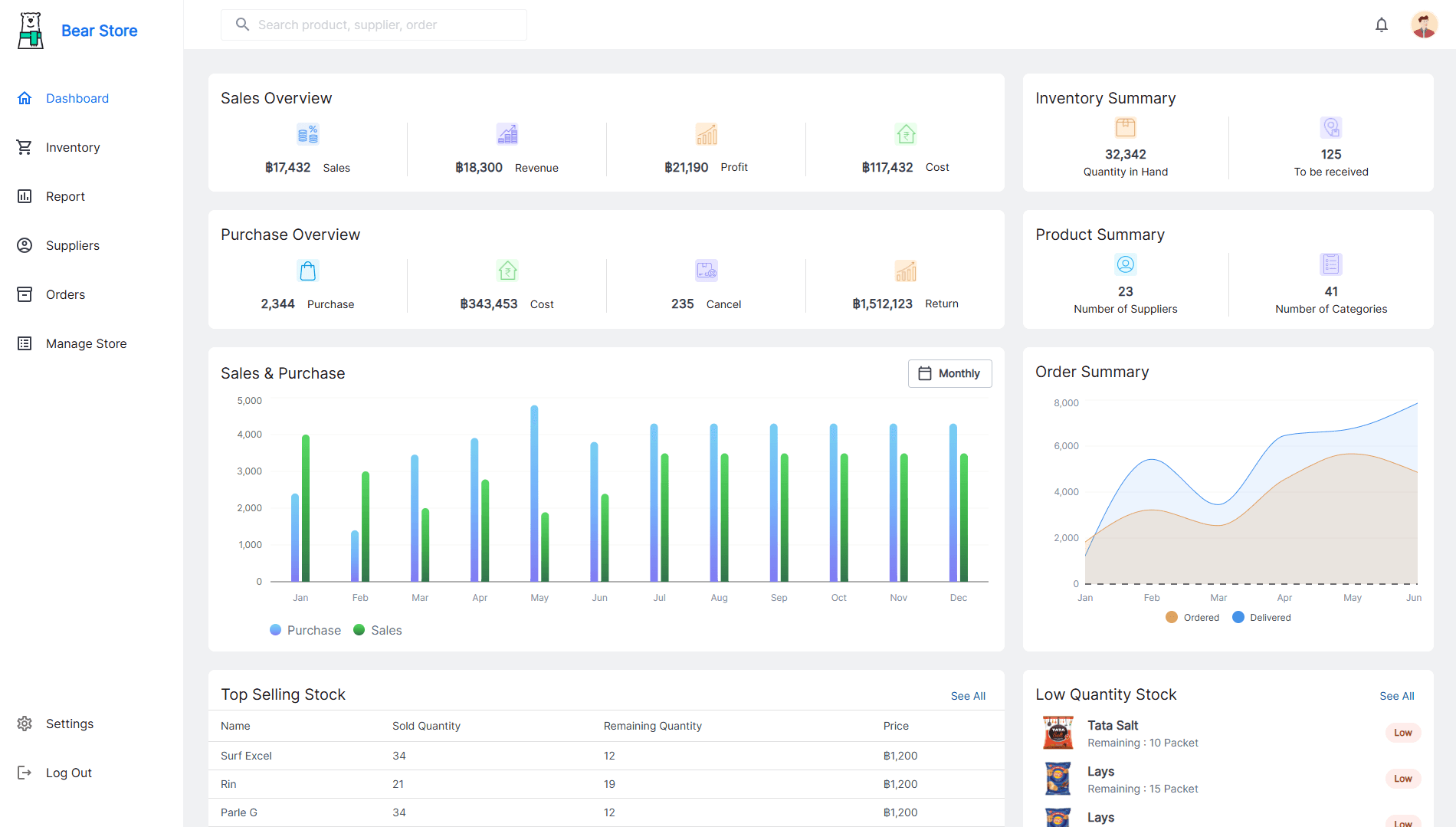
Task: Click the 32,342 Quantity in Hand value
Action: tap(1126, 154)
